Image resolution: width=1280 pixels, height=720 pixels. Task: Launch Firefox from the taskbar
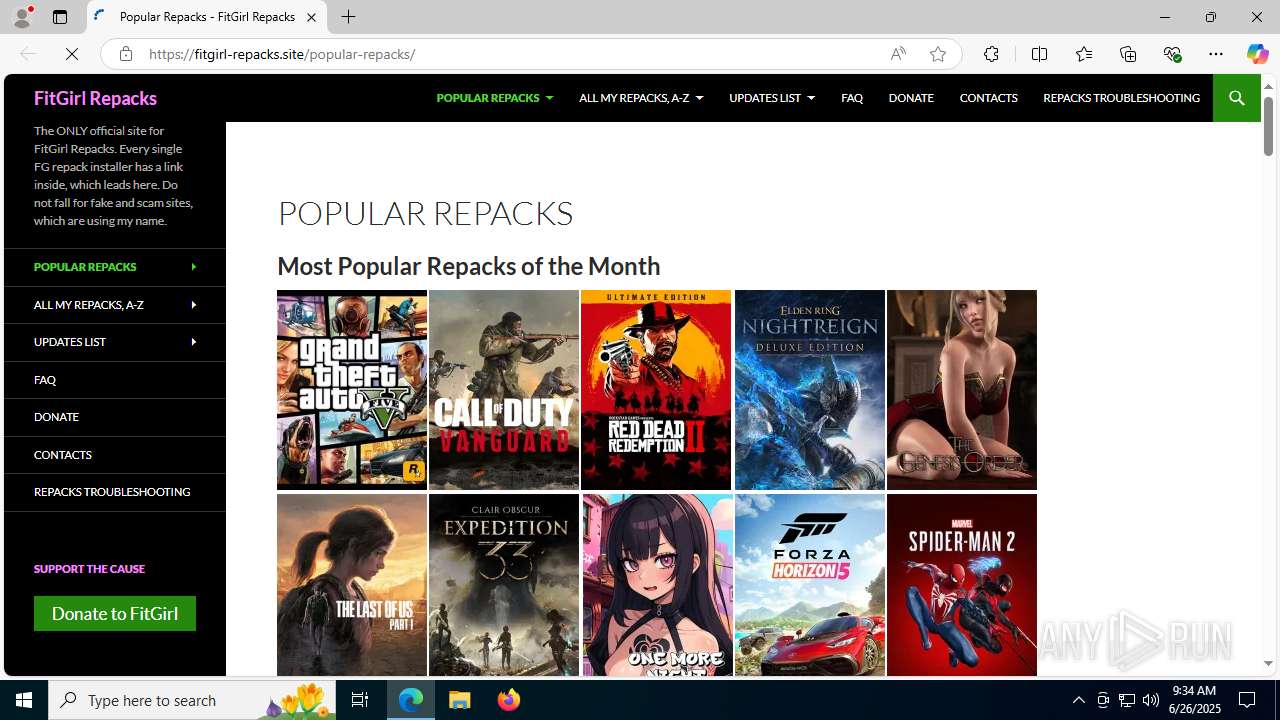tap(509, 700)
